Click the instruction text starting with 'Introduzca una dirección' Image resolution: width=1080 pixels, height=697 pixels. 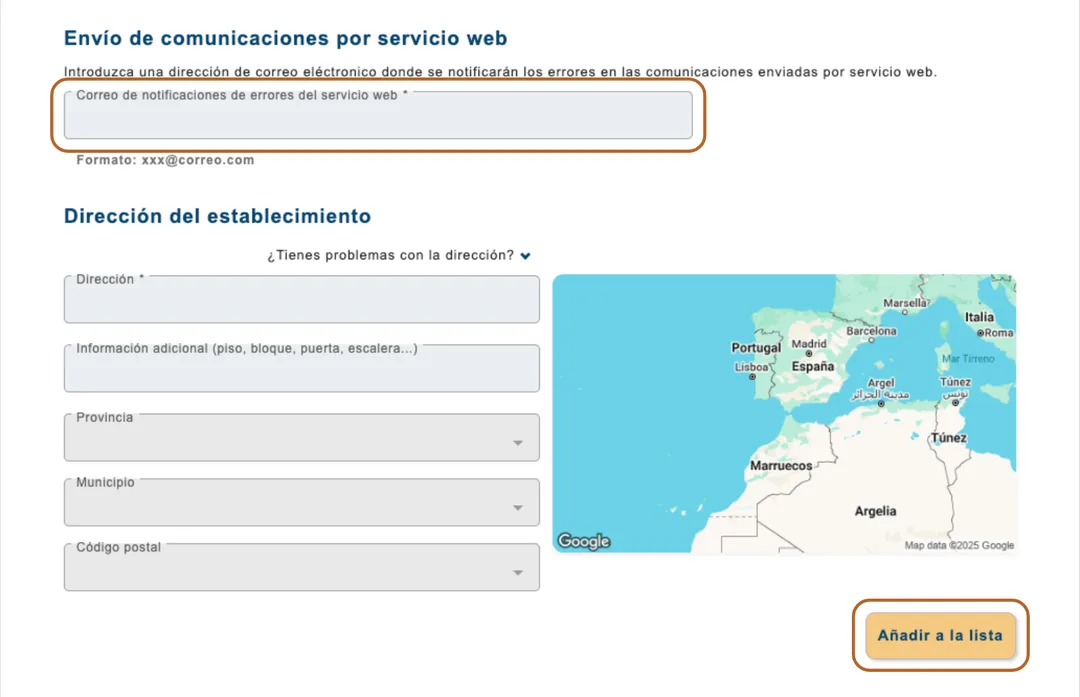[x=500, y=72]
